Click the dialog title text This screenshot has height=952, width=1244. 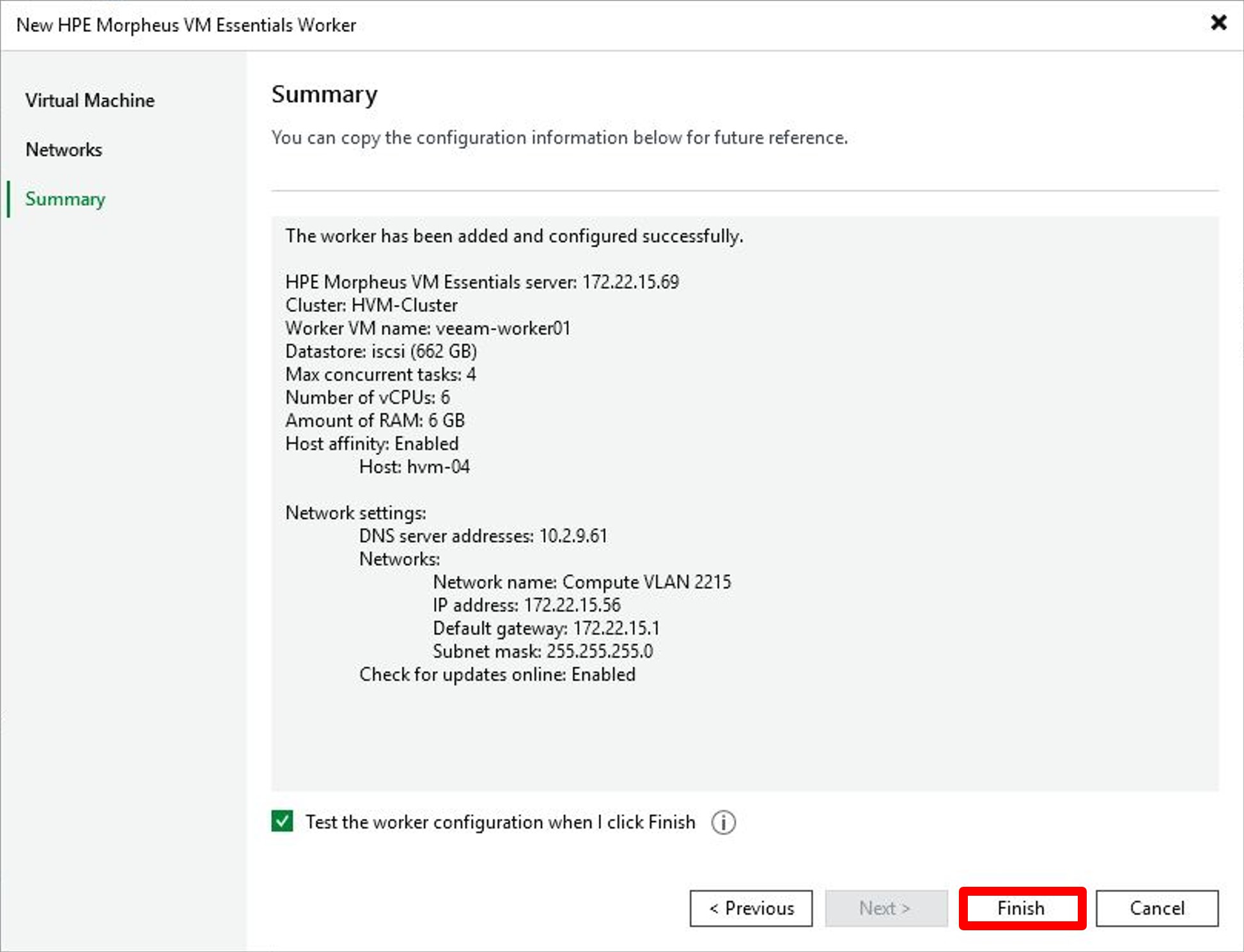pos(186,25)
